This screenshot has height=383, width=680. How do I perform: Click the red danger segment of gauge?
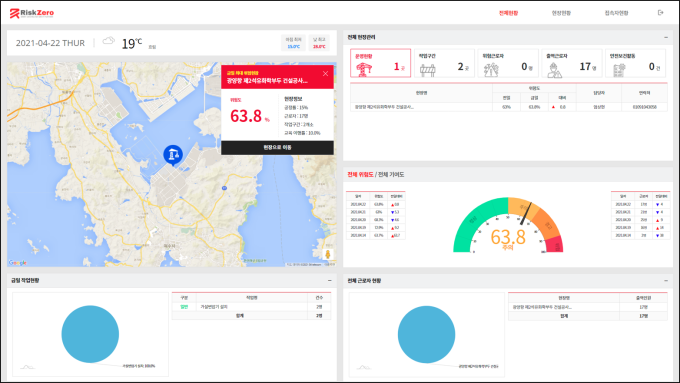554,245
